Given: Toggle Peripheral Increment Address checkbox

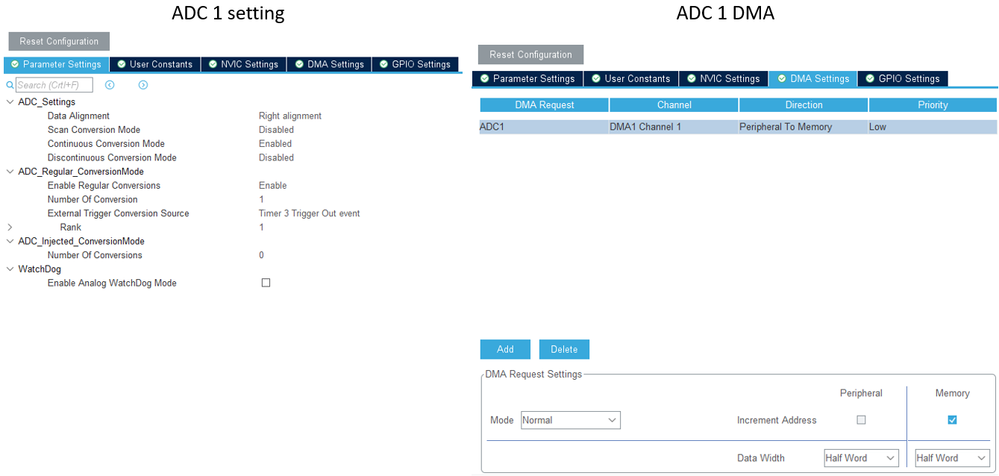Looking at the screenshot, I should pos(861,420).
